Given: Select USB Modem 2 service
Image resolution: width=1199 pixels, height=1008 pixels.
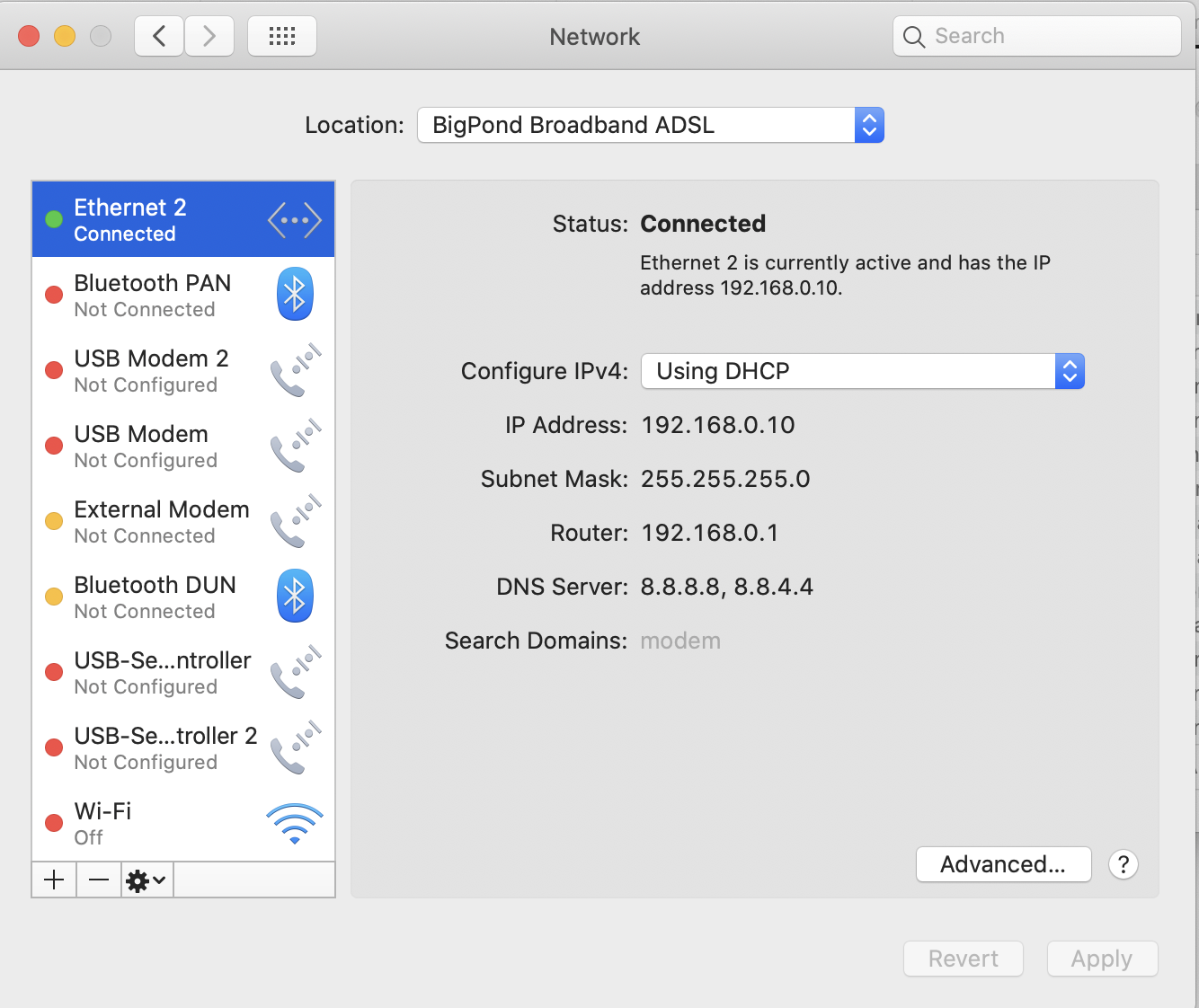Looking at the screenshot, I should click(183, 370).
